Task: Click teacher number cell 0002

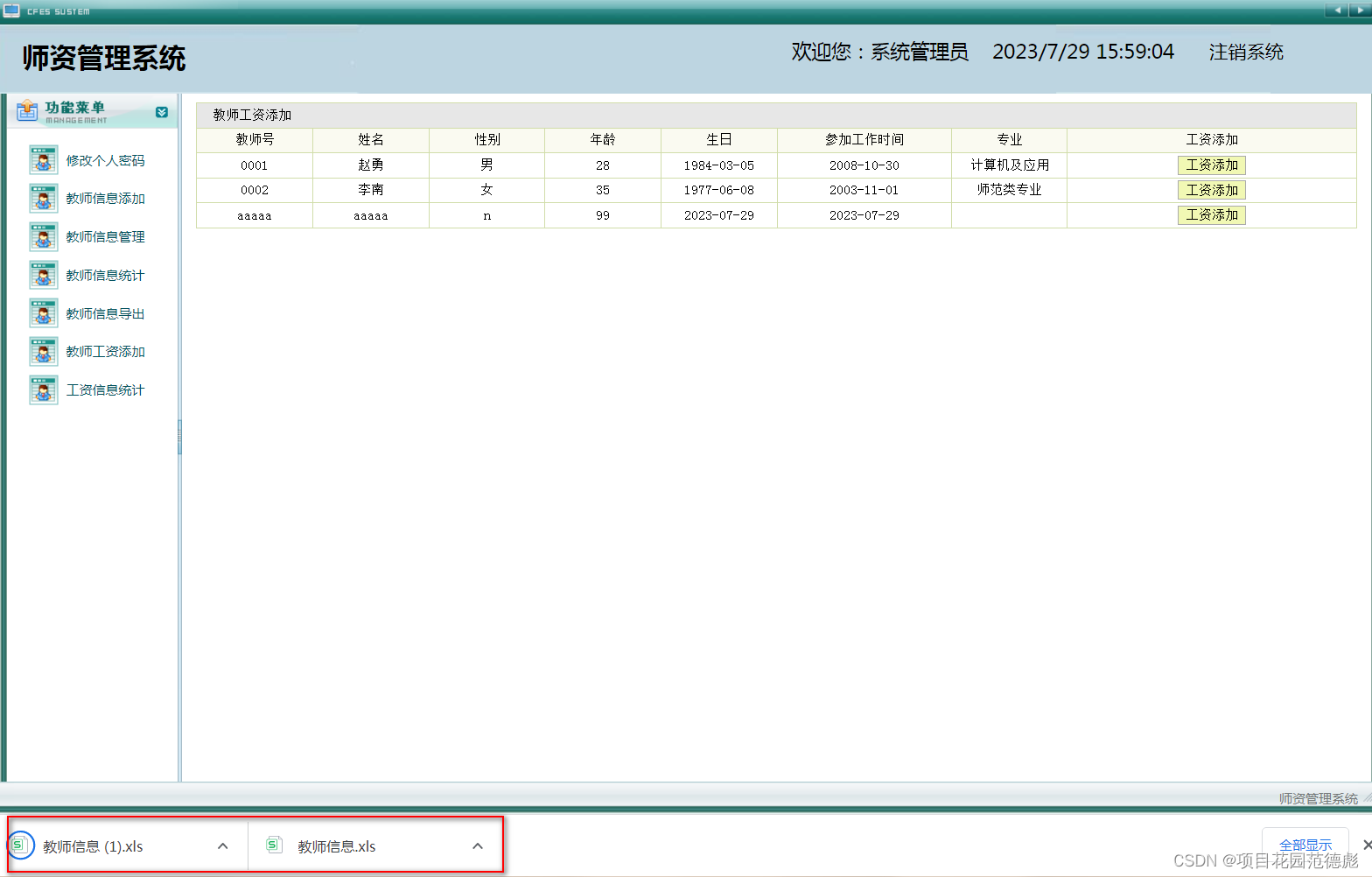Action: point(255,190)
